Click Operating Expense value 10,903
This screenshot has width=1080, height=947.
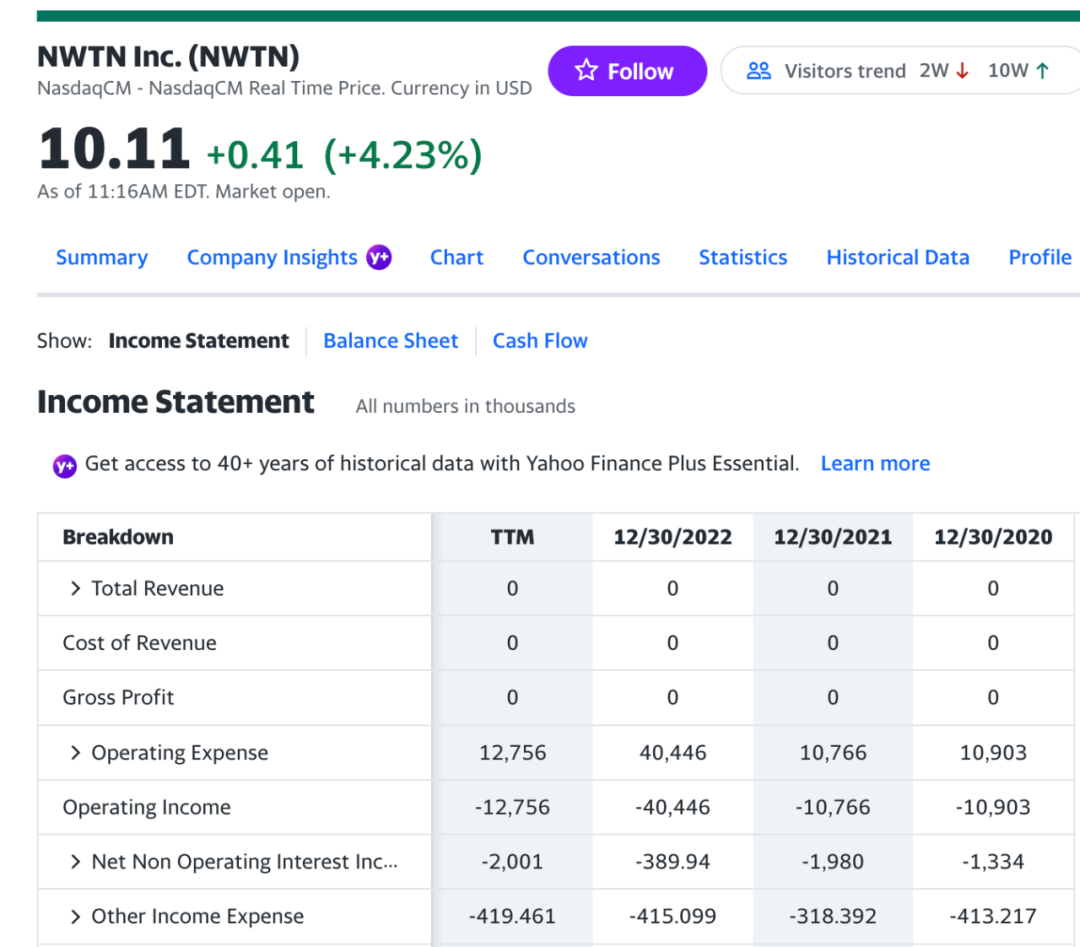click(x=993, y=753)
